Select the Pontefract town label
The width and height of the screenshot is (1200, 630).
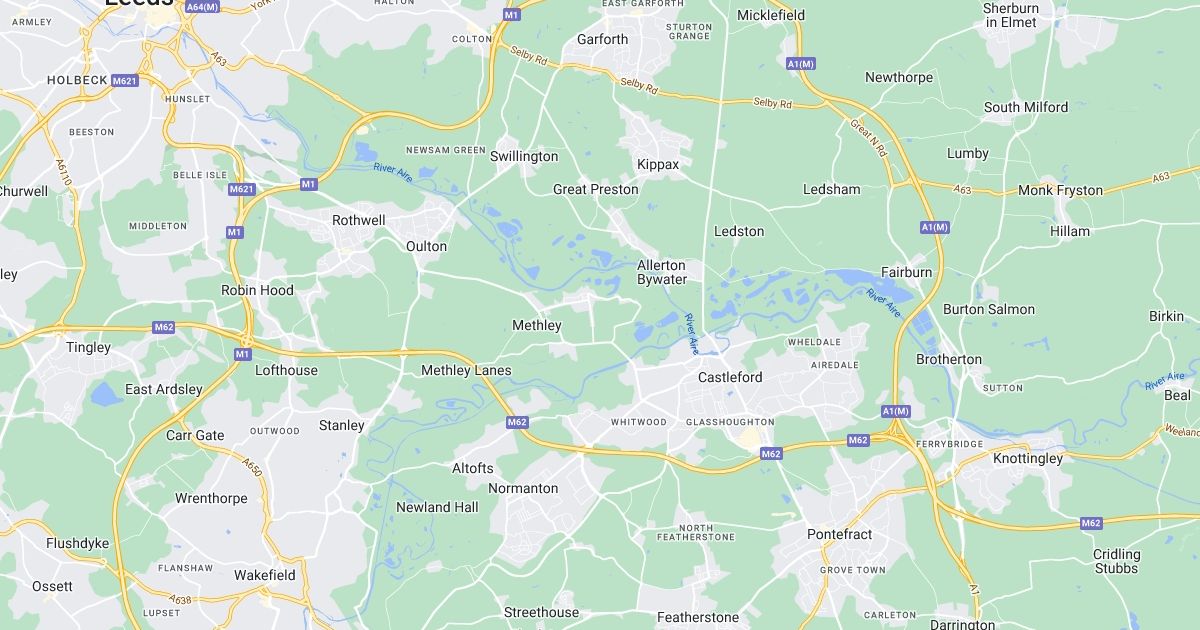click(x=840, y=534)
